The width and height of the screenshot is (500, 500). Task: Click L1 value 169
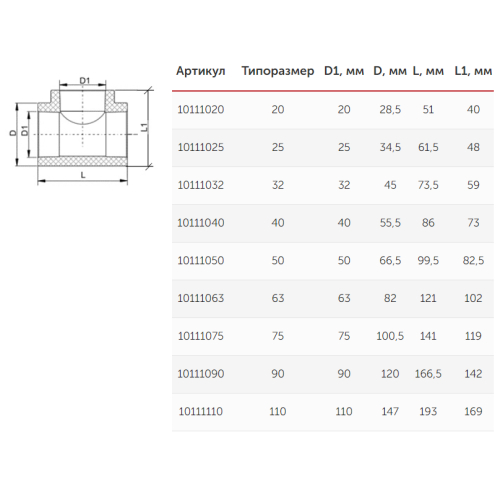473,411
